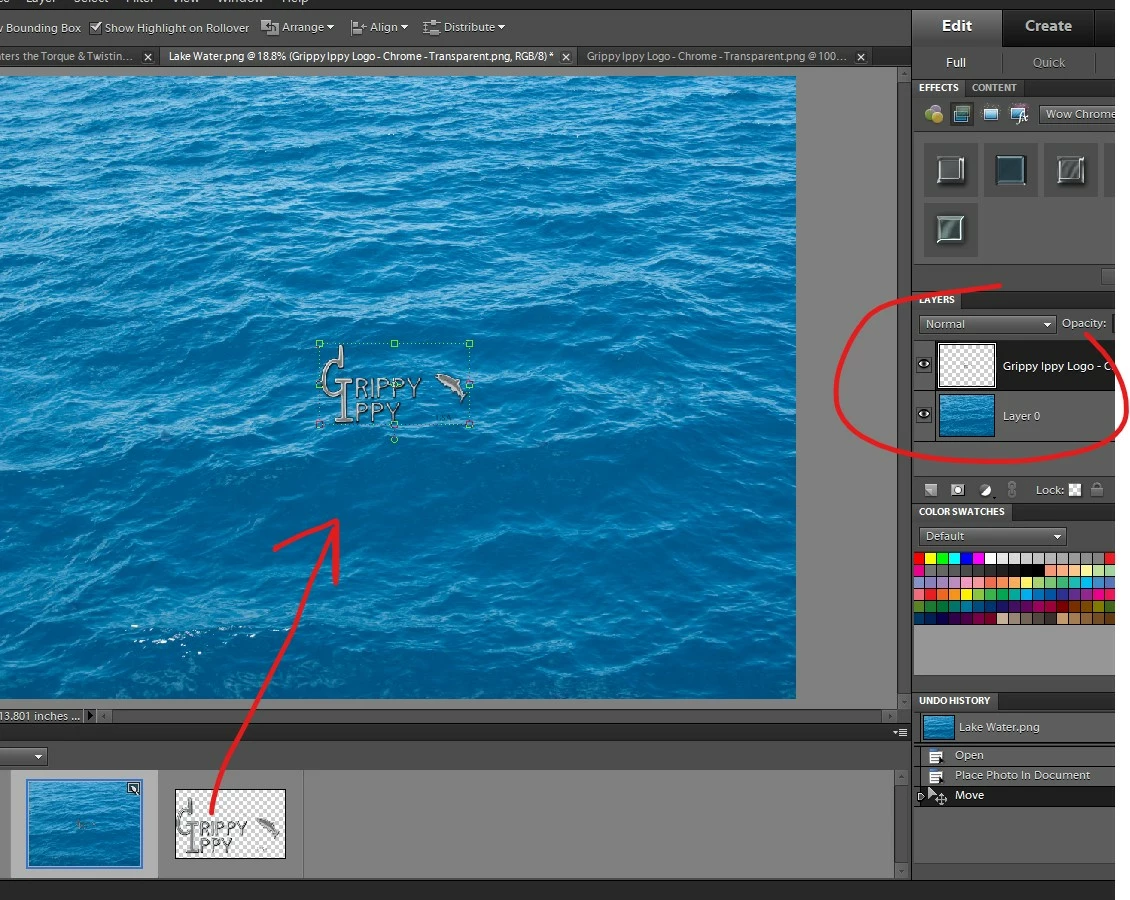
Task: Click Lake Water.png history snapshot
Action: click(1015, 727)
